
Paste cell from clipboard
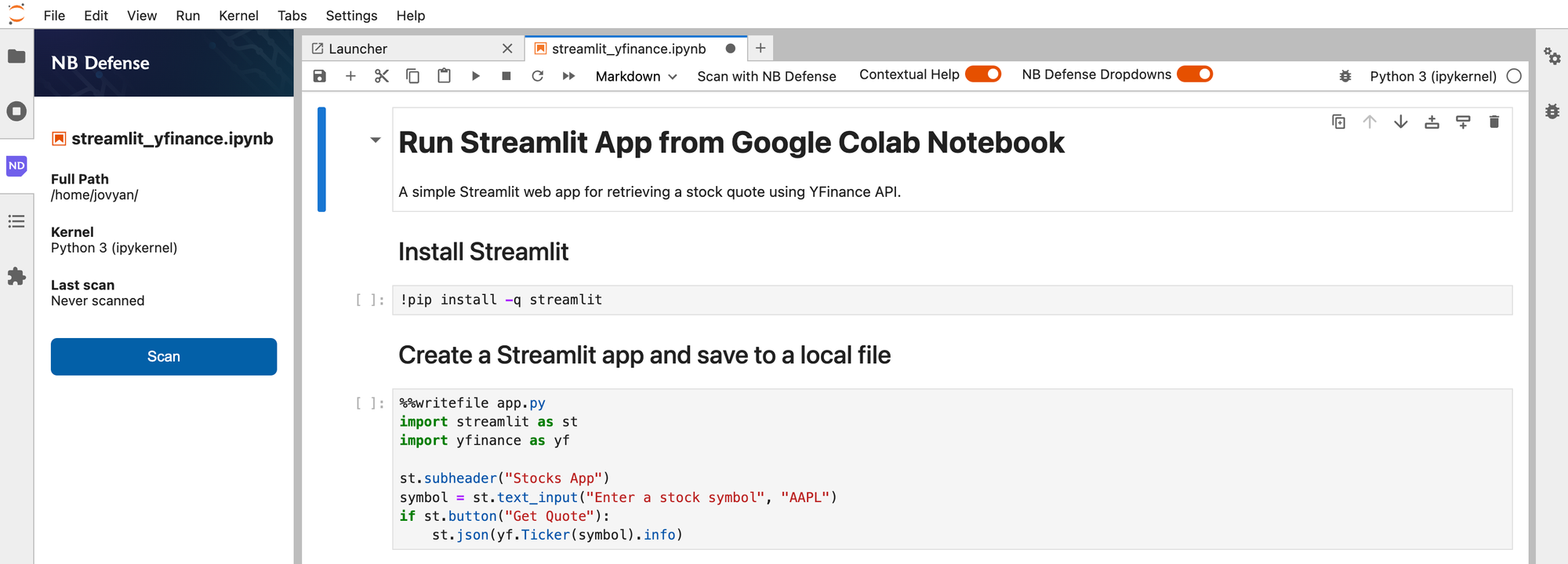coord(444,76)
